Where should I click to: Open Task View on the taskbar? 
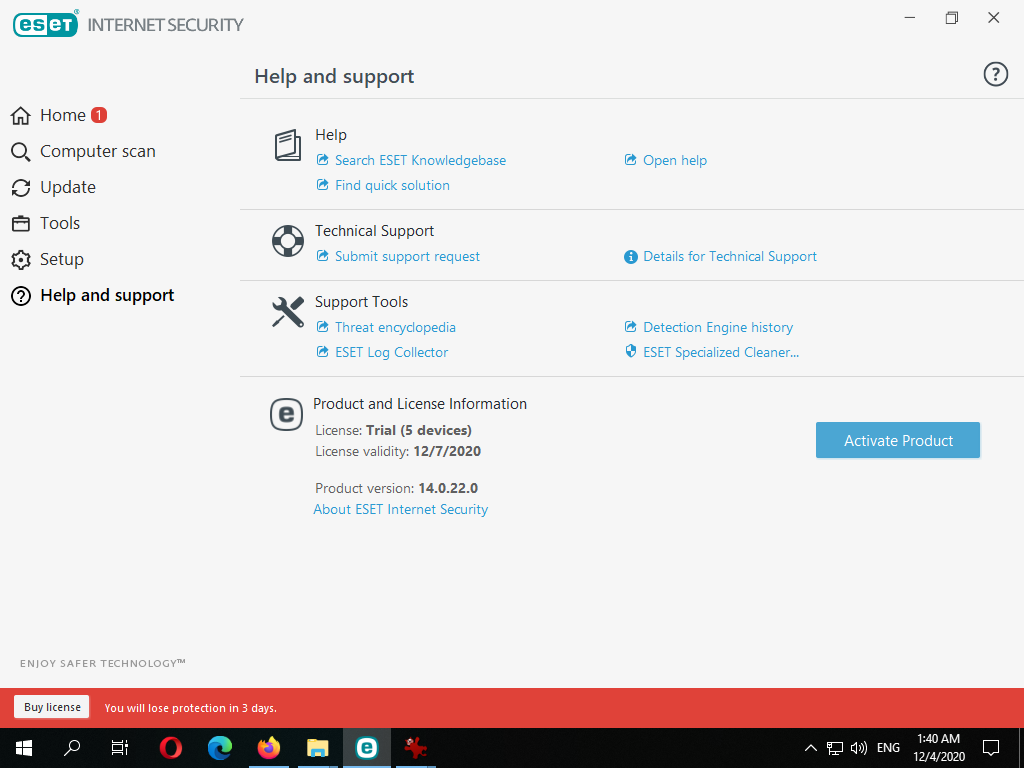(120, 748)
